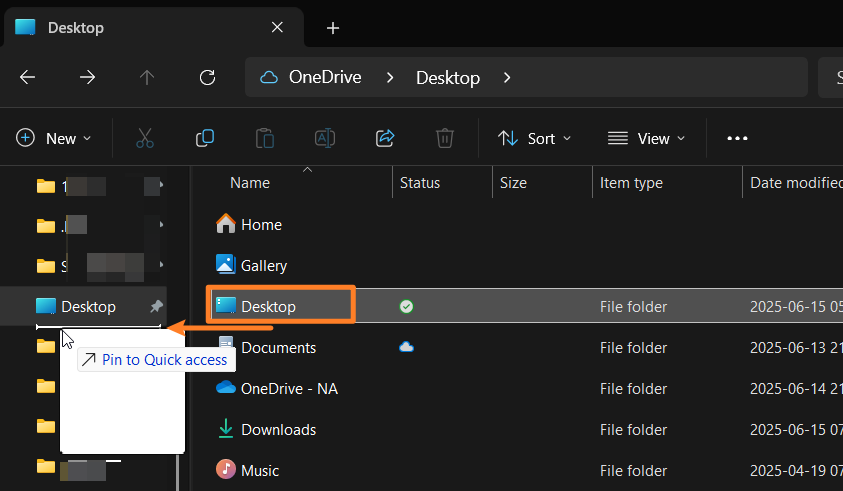Select the Desktop tab title
This screenshot has width=843, height=491.
[x=76, y=27]
